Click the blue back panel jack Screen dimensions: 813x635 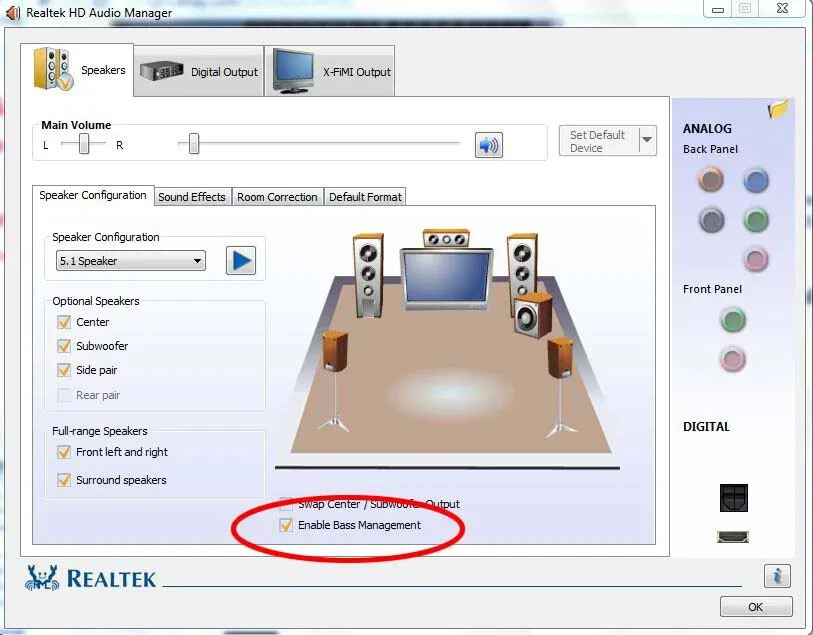point(755,180)
